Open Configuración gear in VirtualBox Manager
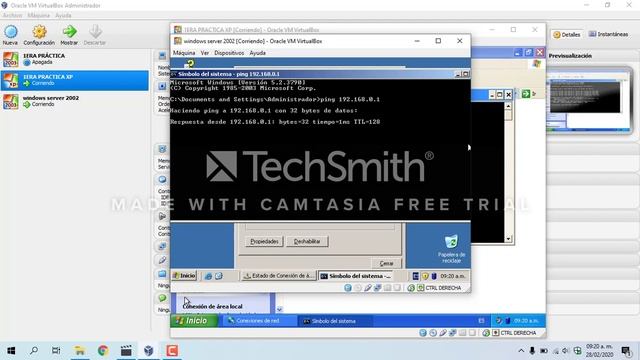 pyautogui.click(x=39, y=35)
